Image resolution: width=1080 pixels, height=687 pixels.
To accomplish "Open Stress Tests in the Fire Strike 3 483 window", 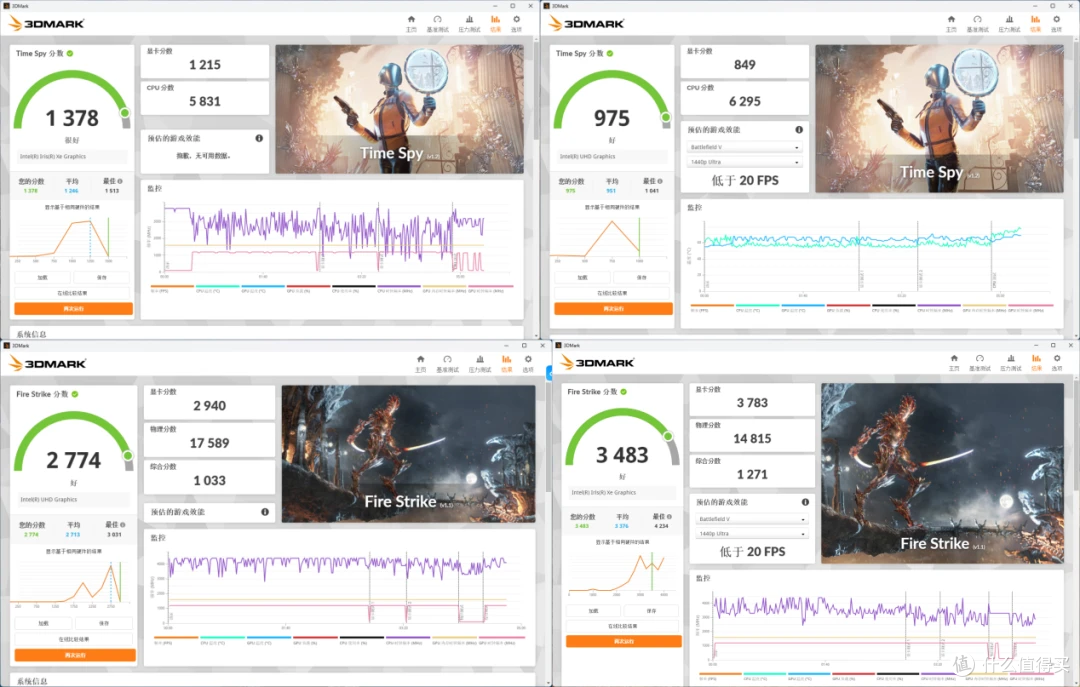I will 1011,362.
